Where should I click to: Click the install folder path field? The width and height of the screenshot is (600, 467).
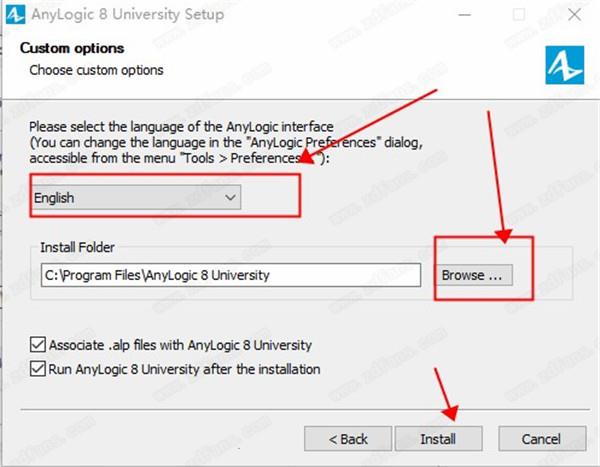(231, 275)
